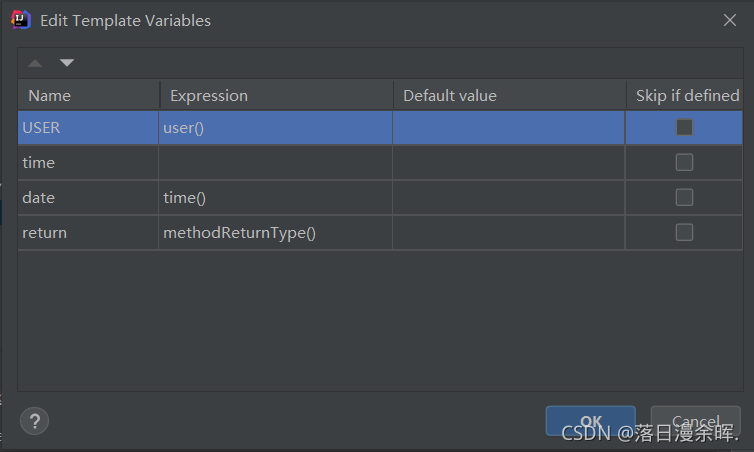The width and height of the screenshot is (754, 452).
Task: Check Skip if defined for date
Action: coord(684,197)
